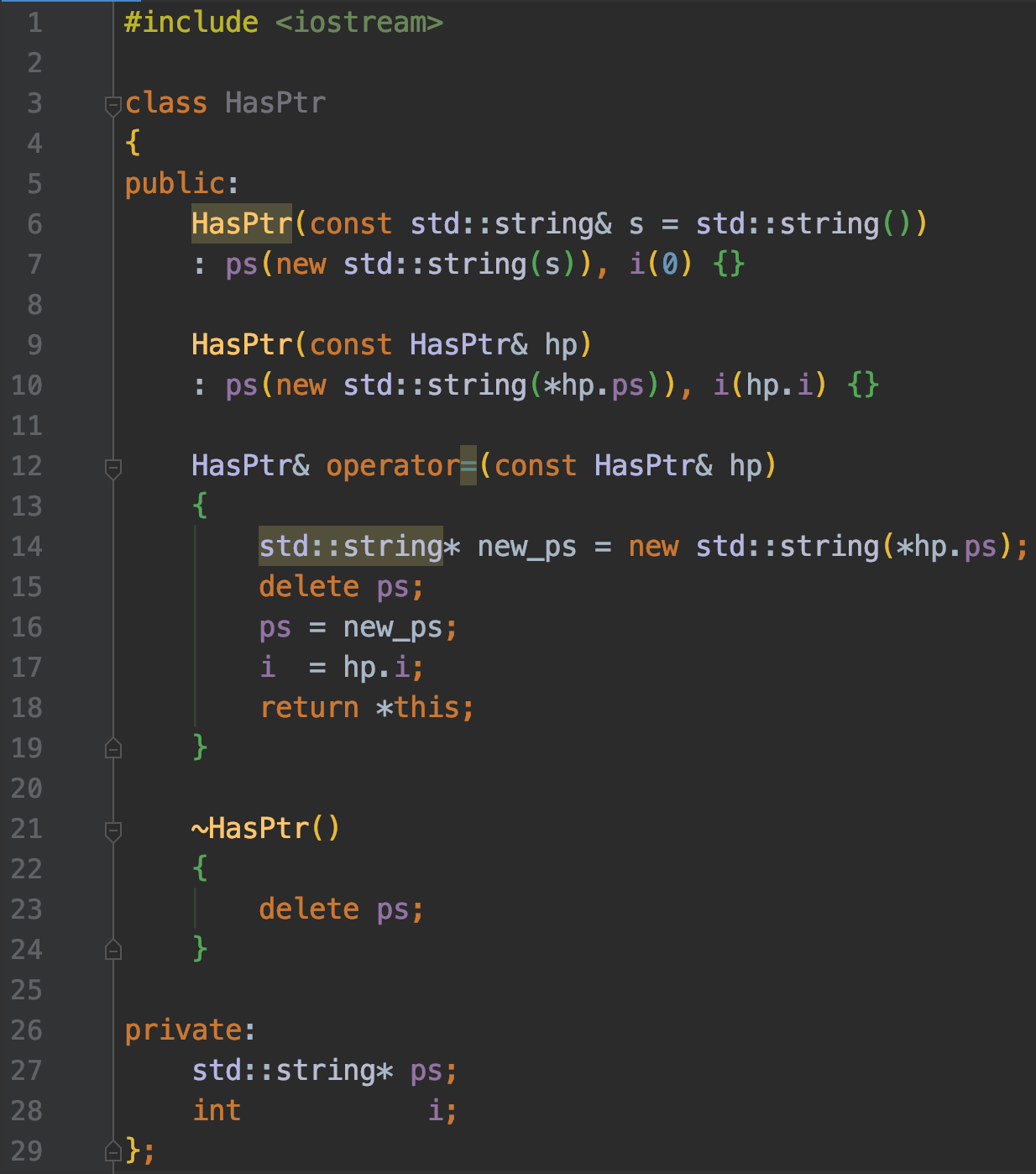1036x1174 pixels.
Task: Click the HasPtr class name on line 3
Action: (x=275, y=103)
